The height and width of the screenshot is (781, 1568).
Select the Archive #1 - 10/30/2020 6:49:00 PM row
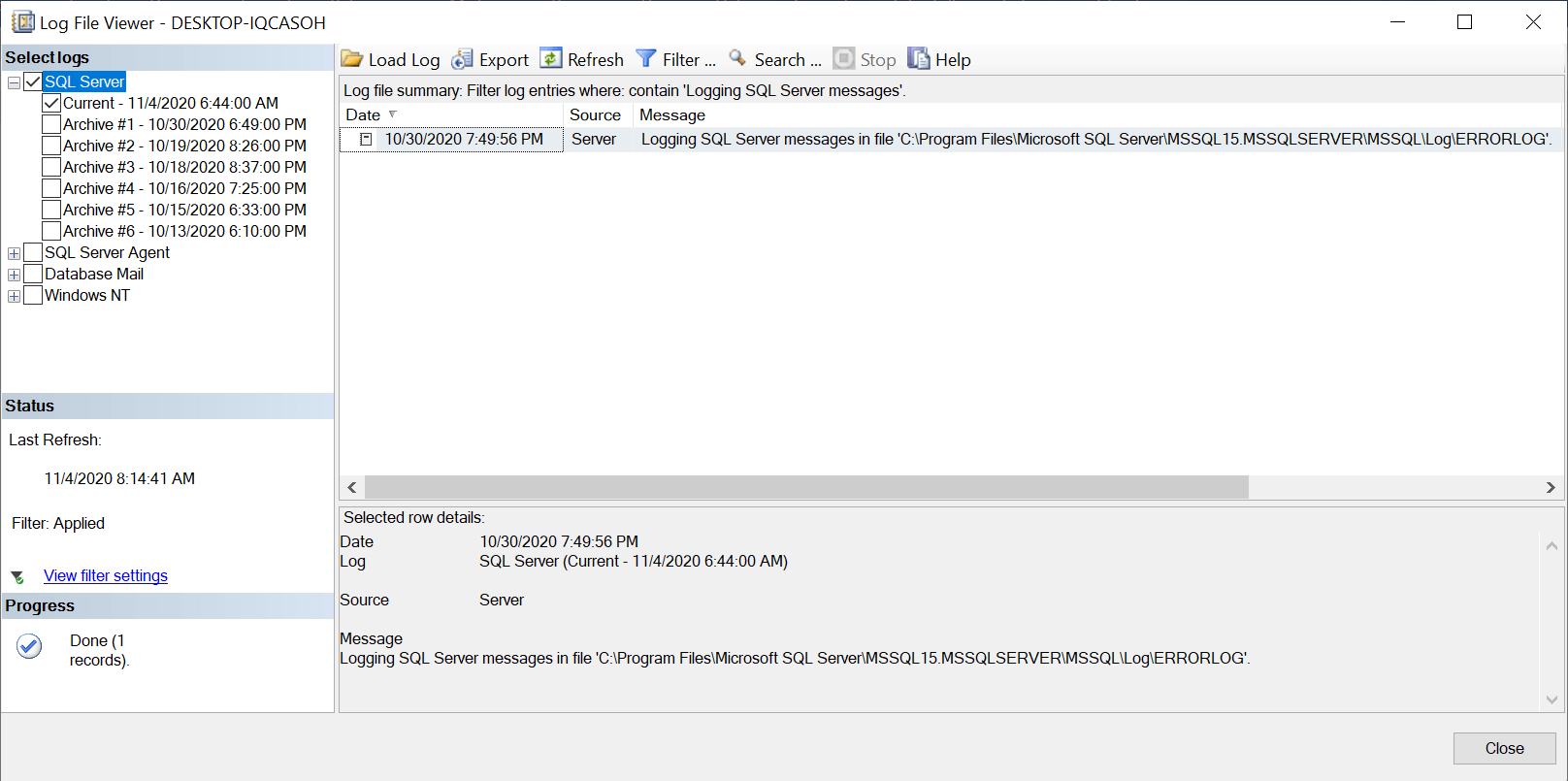[184, 124]
